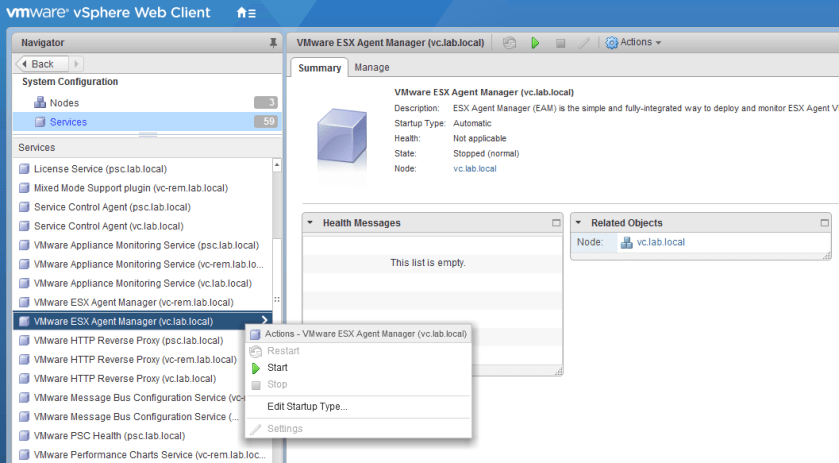
Task: Click the edit settings pencil toolbar icon
Action: (584, 43)
